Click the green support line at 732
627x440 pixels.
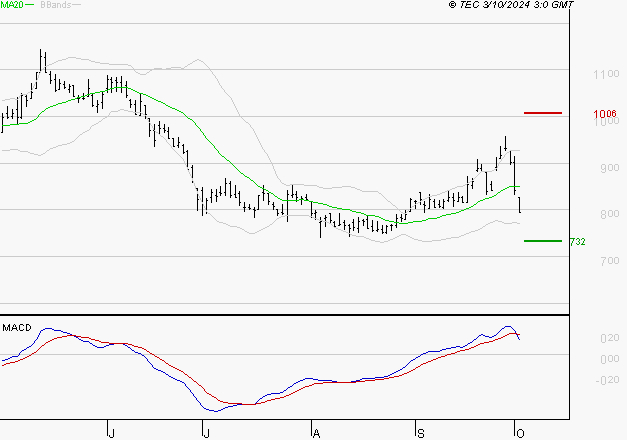point(543,241)
